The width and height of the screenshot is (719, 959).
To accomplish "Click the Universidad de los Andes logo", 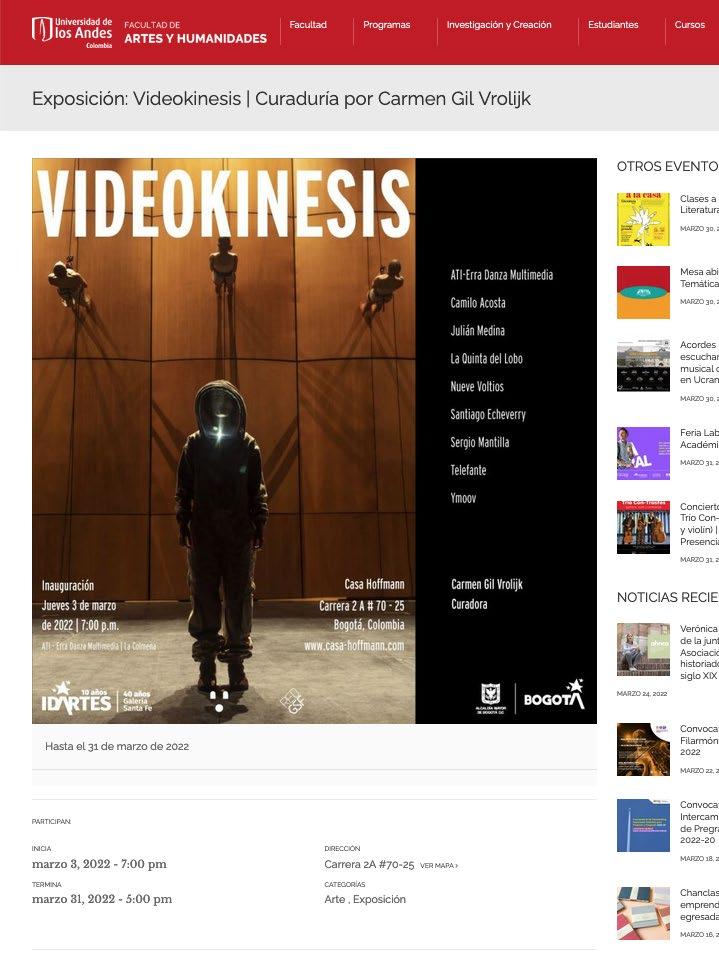I will point(72,32).
